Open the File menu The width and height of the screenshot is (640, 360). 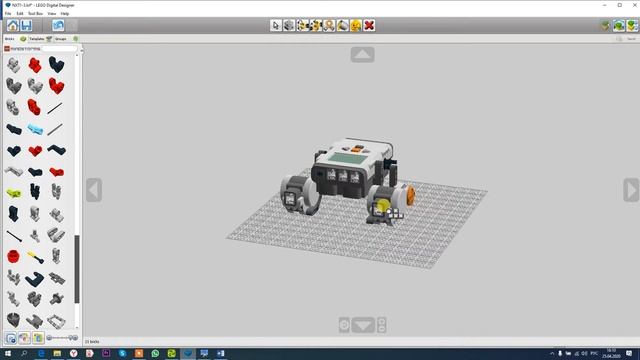(8, 13)
